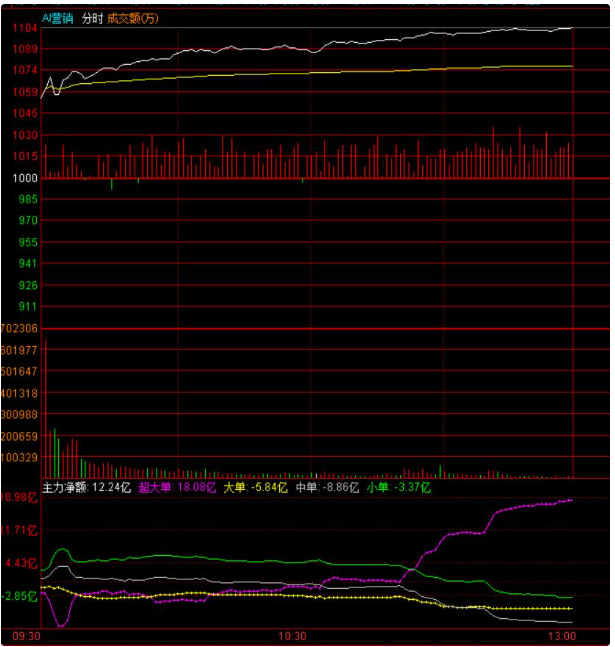Viewport: 615px width, 647px height.
Task: Click the AI营销 chart title
Action: point(58,18)
